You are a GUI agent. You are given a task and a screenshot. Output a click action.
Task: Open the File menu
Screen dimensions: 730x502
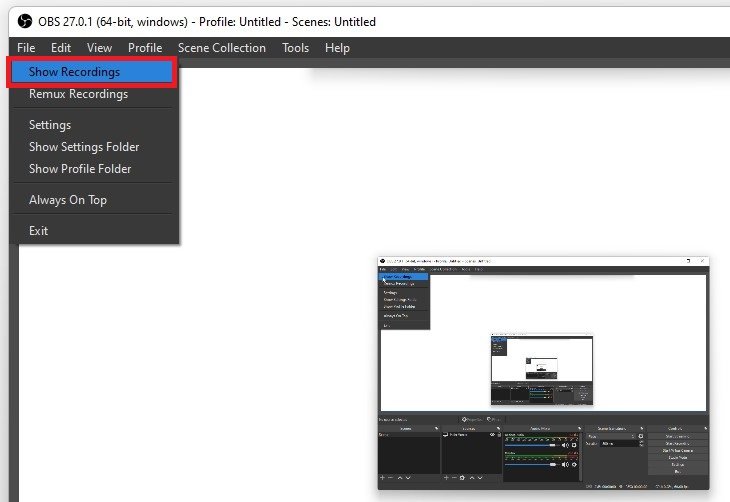click(x=26, y=48)
